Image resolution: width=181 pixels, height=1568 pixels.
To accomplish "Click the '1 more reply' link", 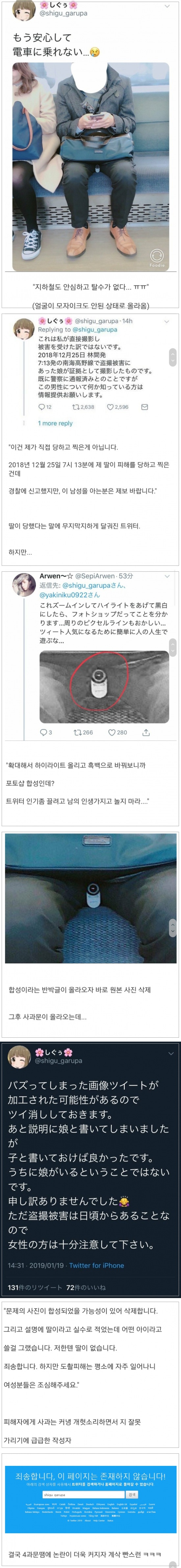I will (x=55, y=423).
